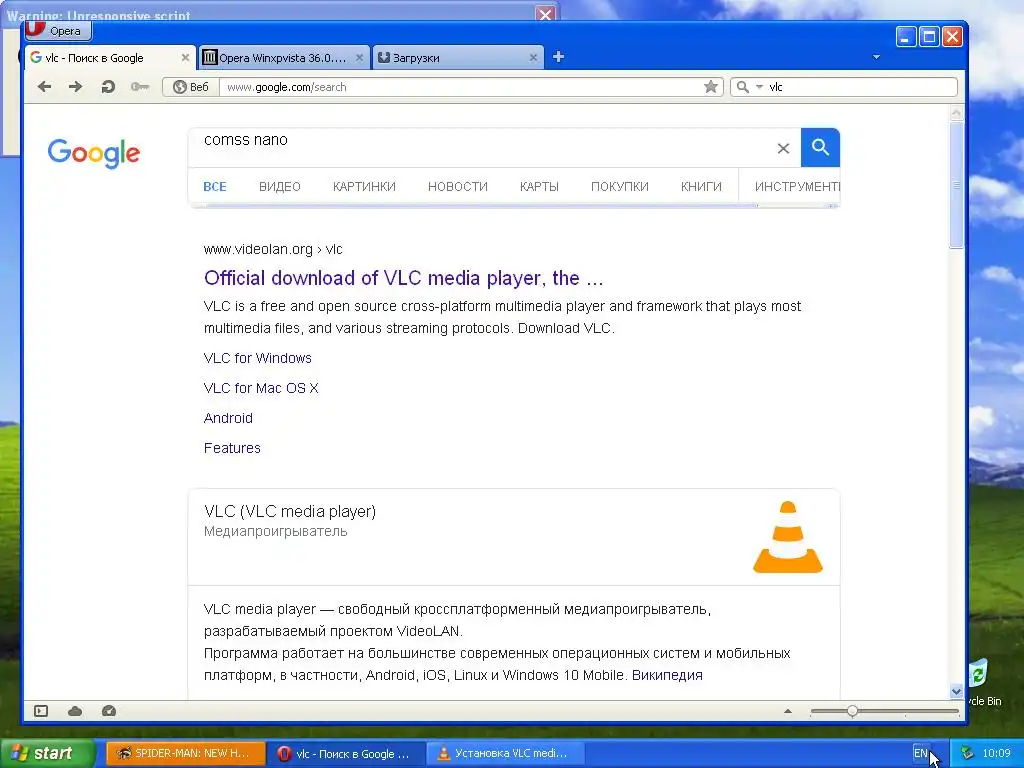Close the Opera Winxpvista tab
The height and width of the screenshot is (768, 1024).
click(359, 57)
